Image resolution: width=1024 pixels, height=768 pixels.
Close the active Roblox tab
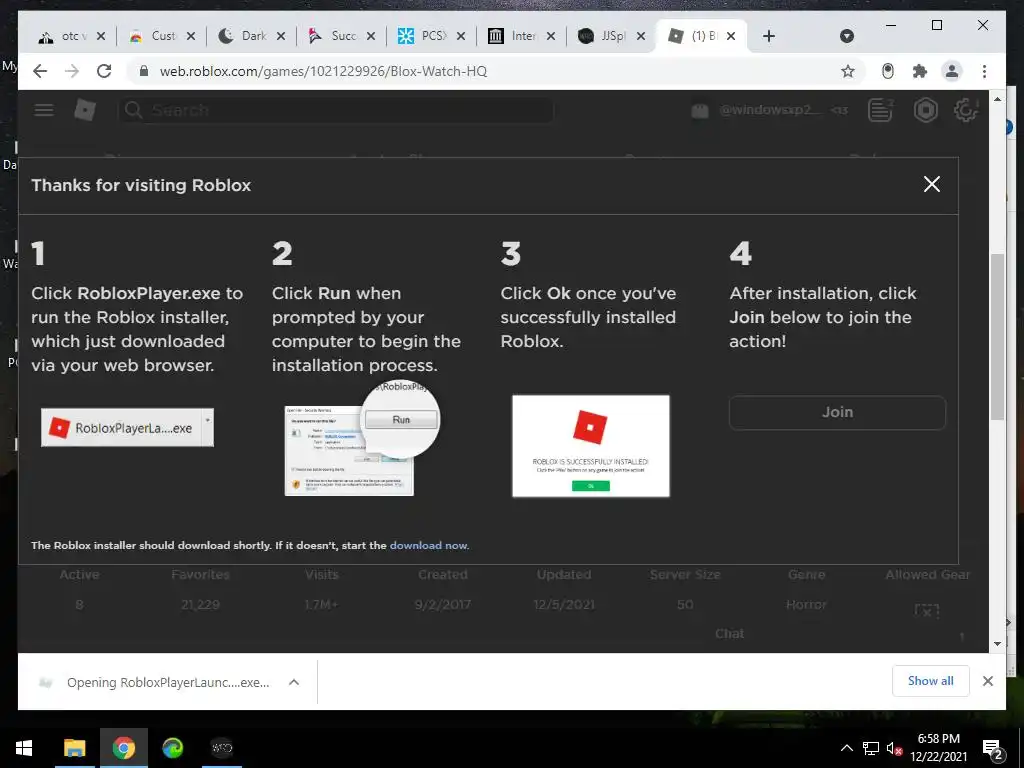(731, 37)
